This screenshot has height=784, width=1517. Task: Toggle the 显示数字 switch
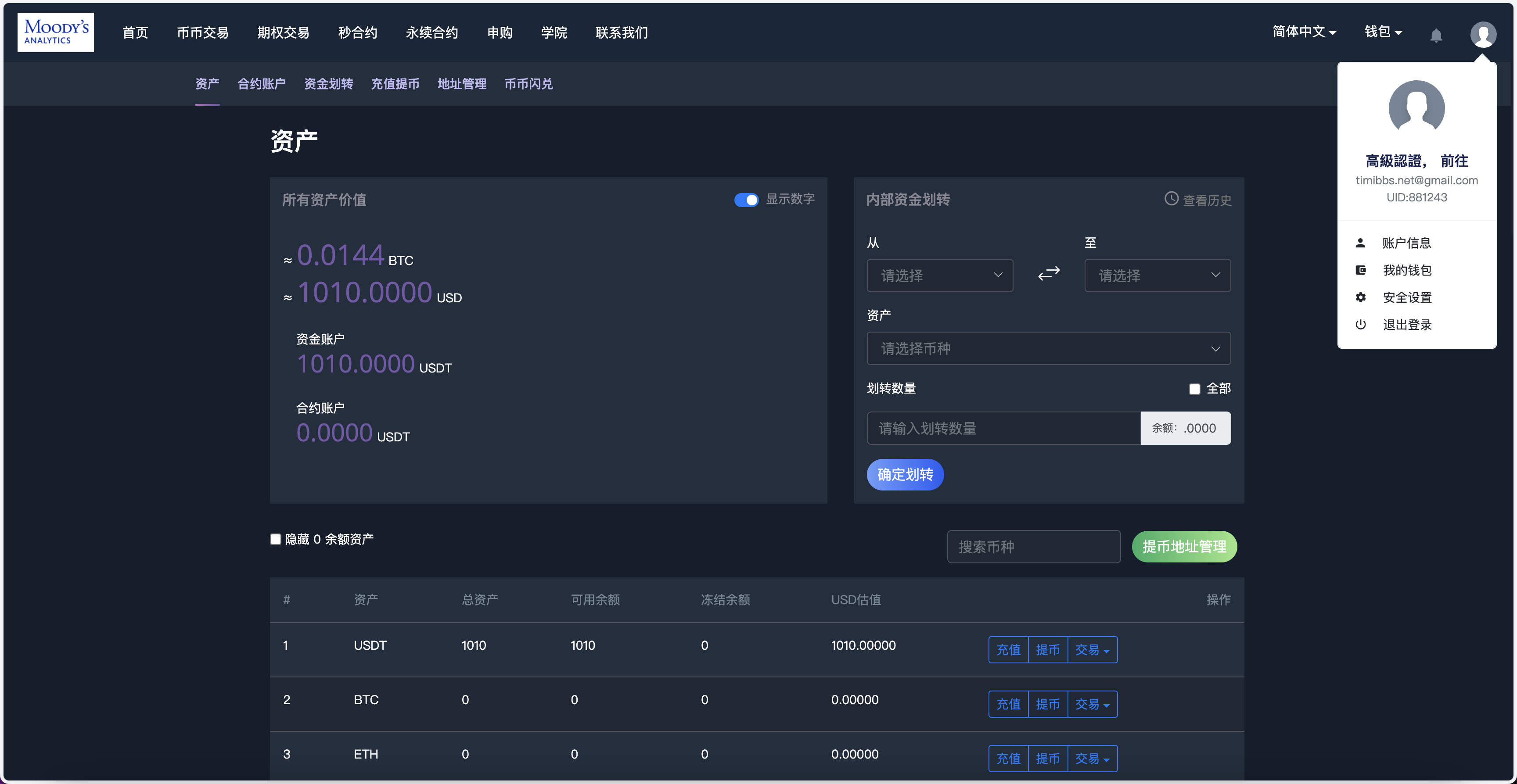(746, 200)
